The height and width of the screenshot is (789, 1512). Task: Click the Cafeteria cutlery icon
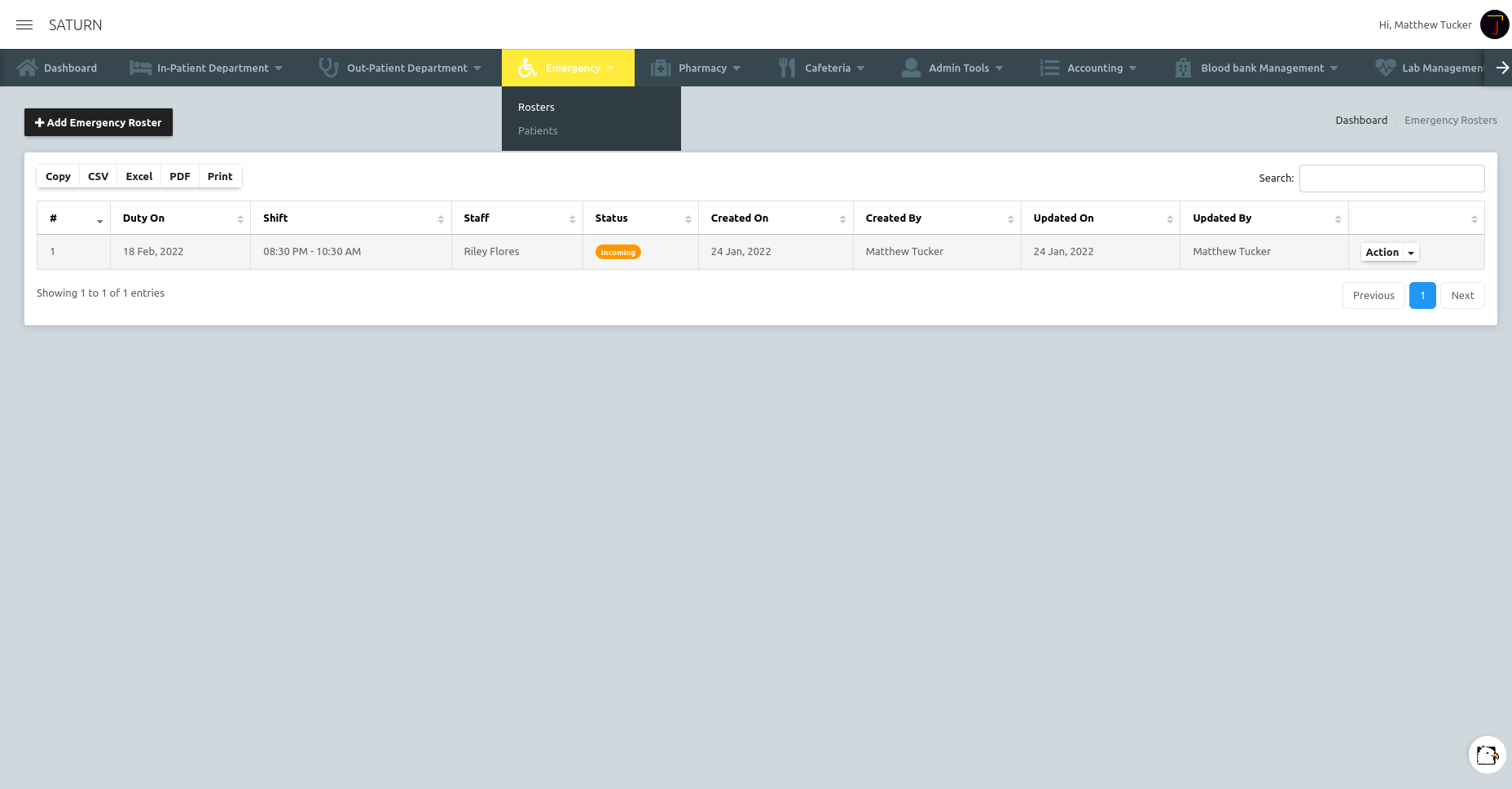(x=786, y=67)
